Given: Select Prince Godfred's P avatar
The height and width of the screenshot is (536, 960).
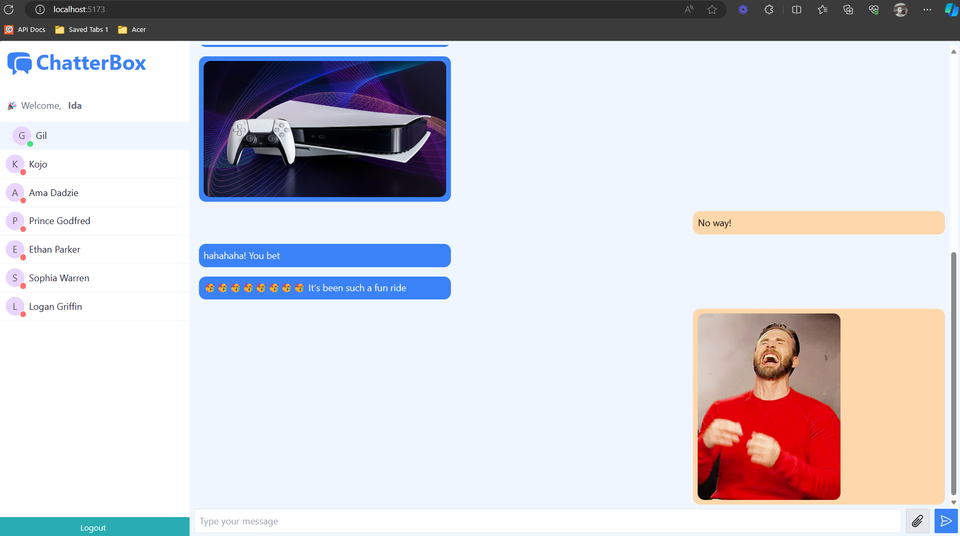Looking at the screenshot, I should tap(15, 221).
